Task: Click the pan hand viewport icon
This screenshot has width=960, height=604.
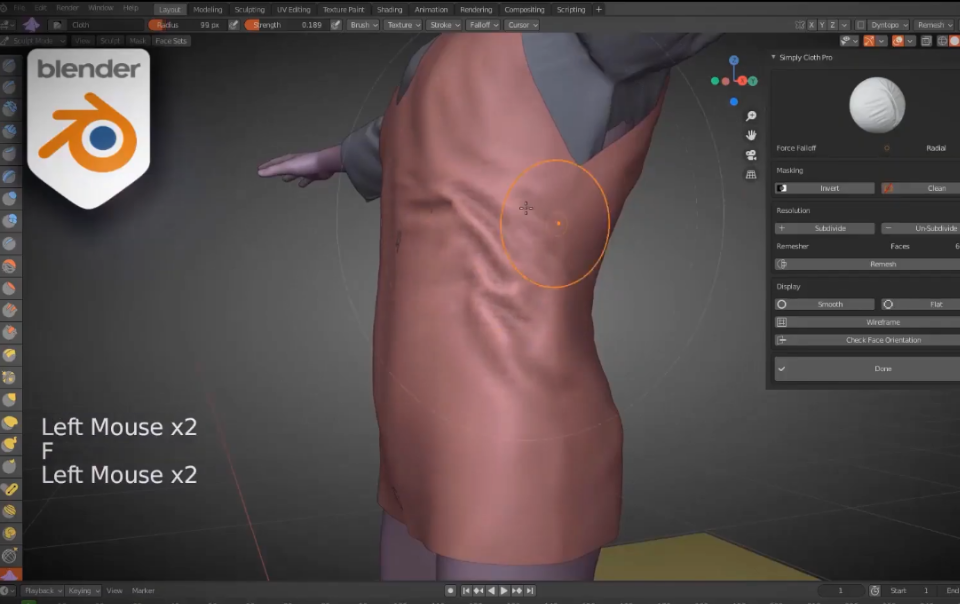Action: (751, 135)
